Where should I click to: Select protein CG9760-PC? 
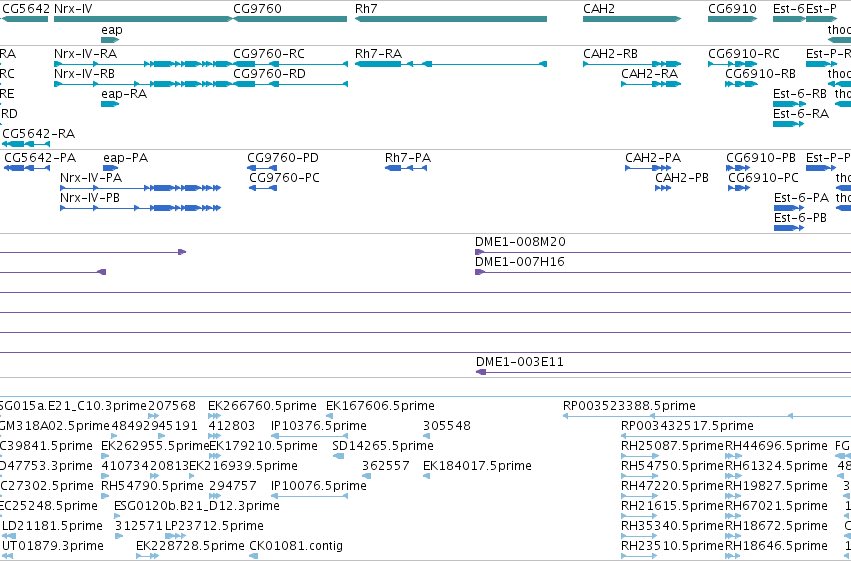[263, 188]
